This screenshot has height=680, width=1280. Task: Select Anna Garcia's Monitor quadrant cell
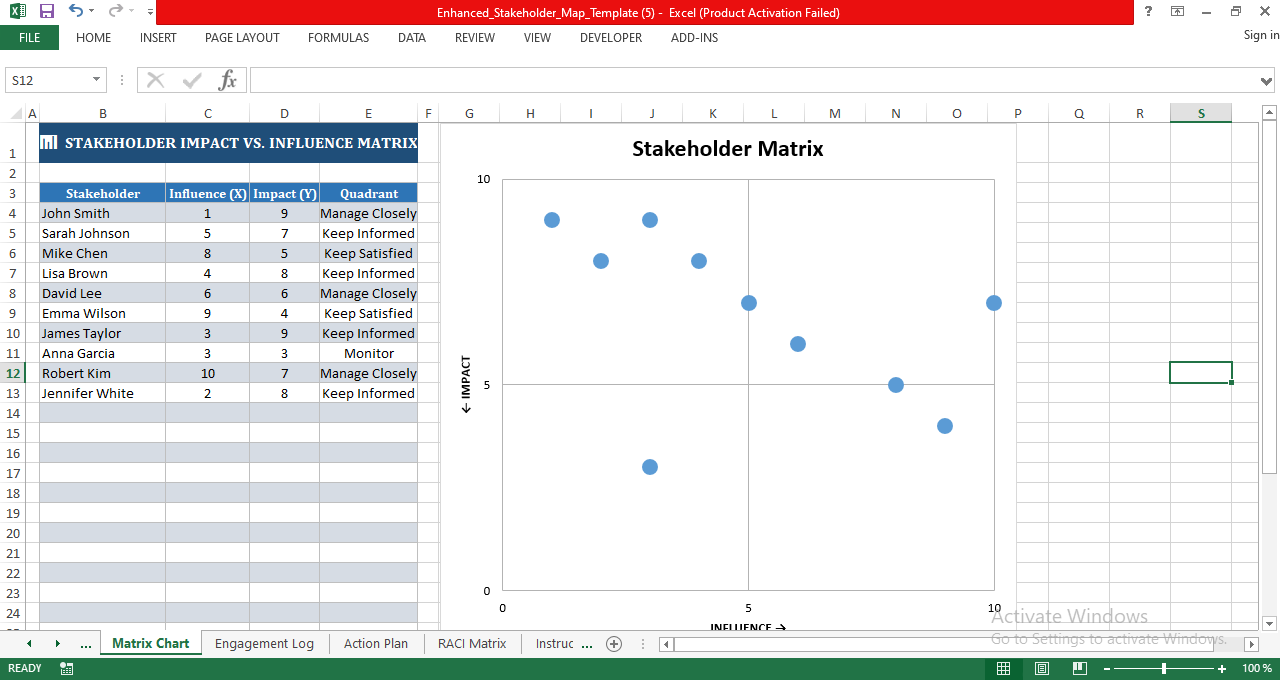click(x=368, y=353)
